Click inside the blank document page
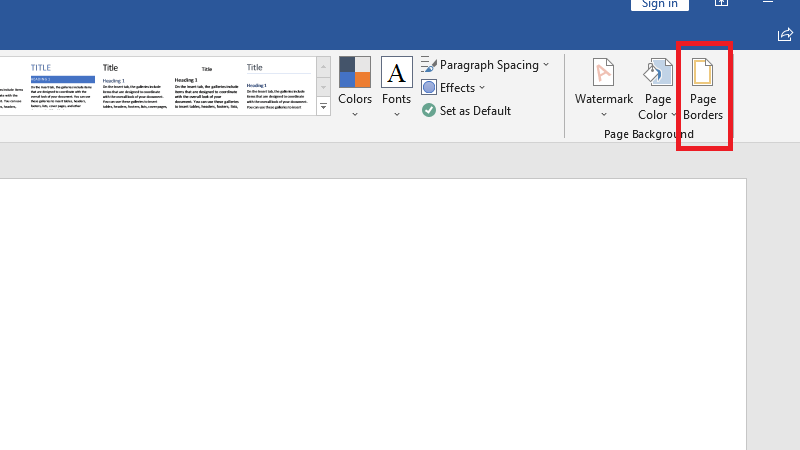This screenshot has width=800, height=450. [x=370, y=320]
